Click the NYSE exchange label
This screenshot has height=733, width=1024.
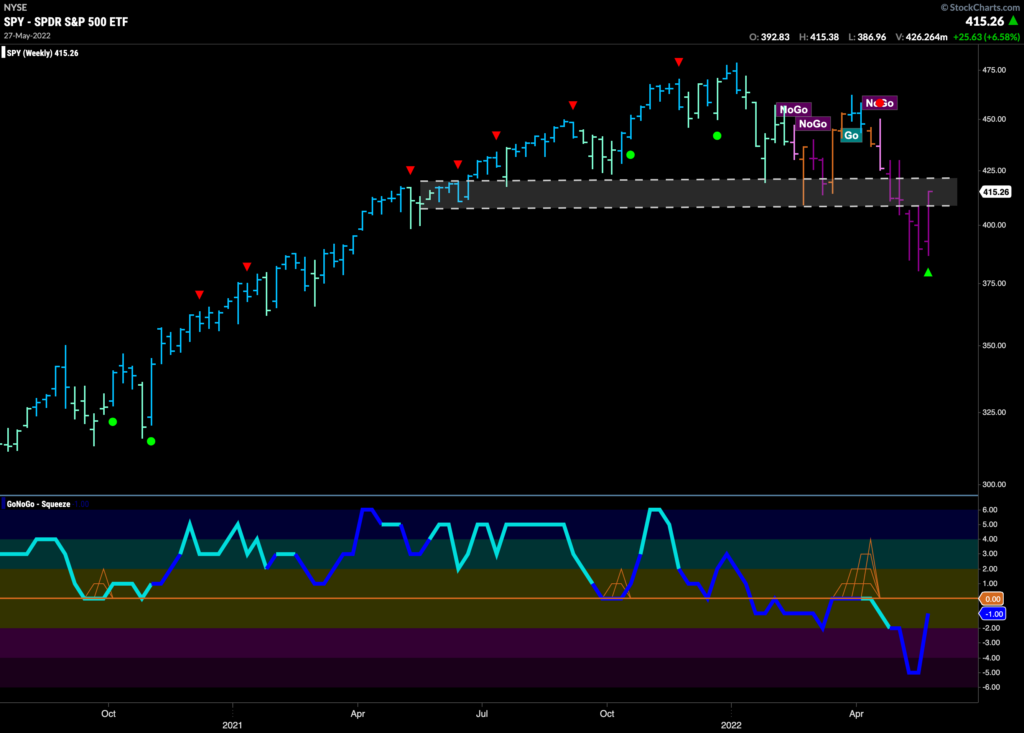(16, 7)
